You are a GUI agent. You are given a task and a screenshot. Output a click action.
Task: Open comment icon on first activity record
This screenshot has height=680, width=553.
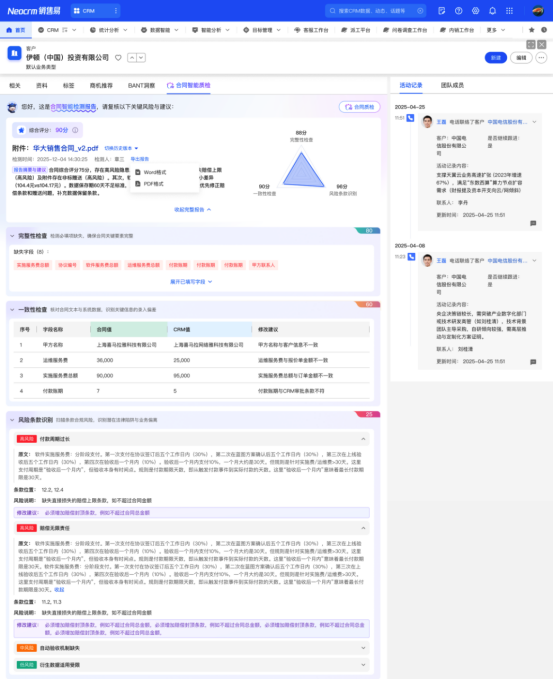click(x=533, y=223)
